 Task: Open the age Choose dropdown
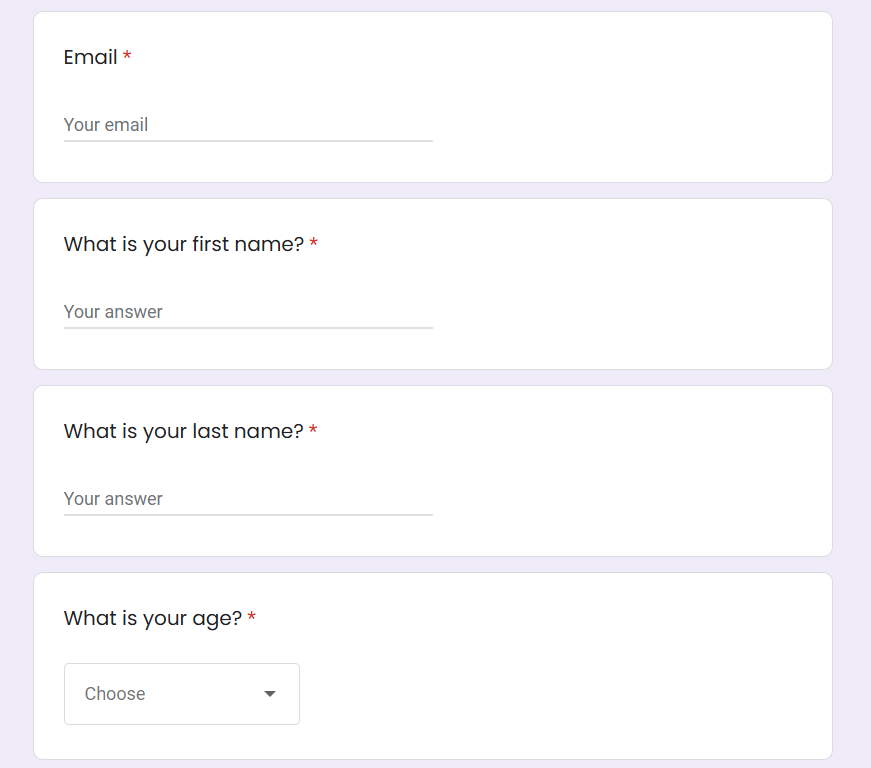click(182, 694)
